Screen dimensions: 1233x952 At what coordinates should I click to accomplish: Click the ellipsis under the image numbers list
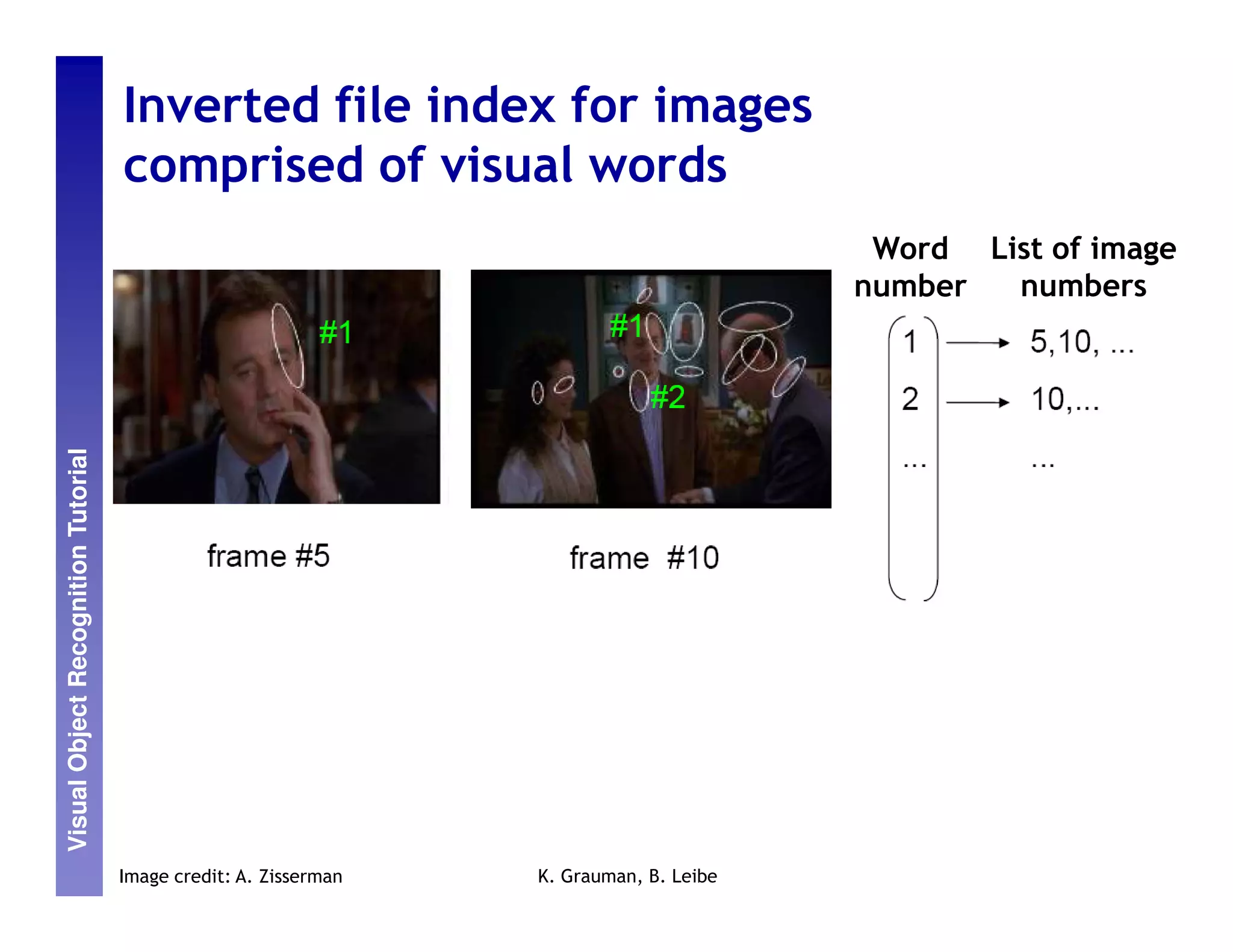tap(1043, 465)
